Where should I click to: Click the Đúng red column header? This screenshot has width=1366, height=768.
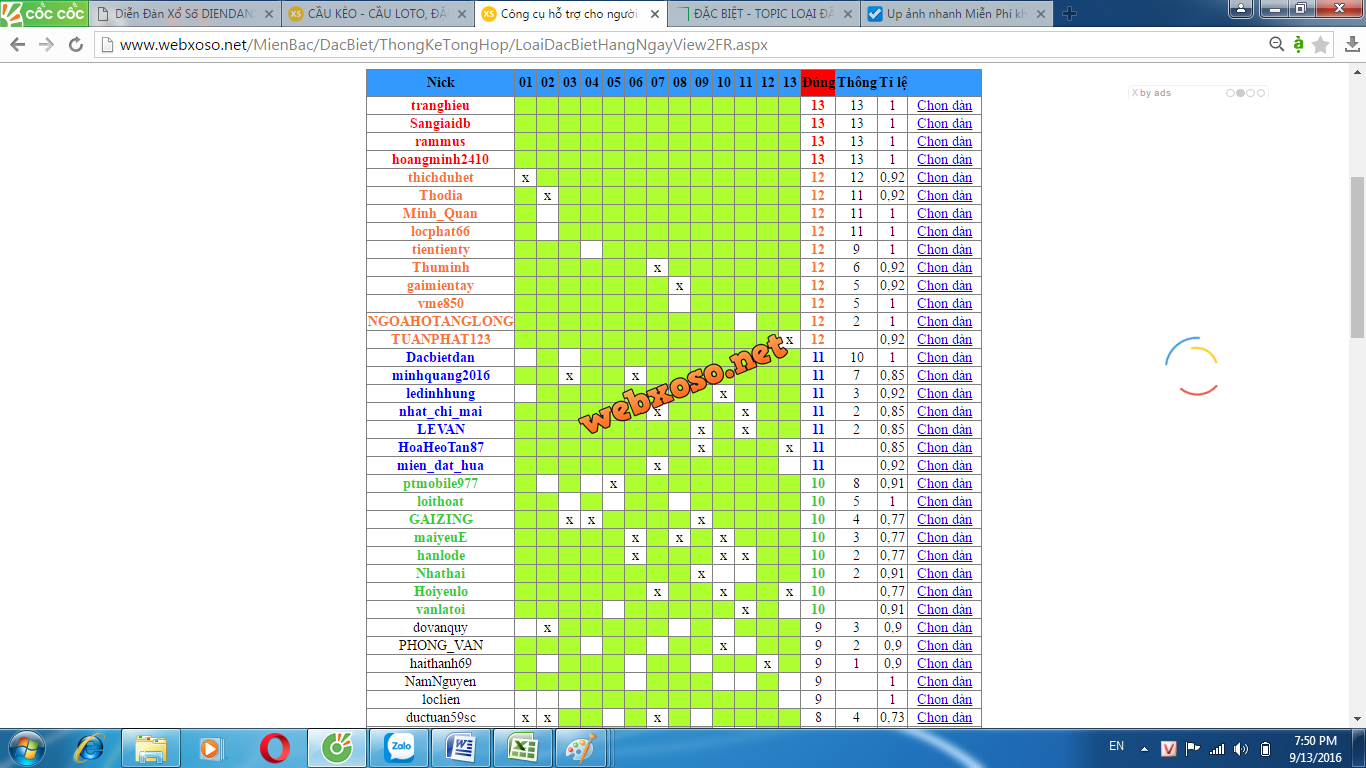[x=818, y=82]
